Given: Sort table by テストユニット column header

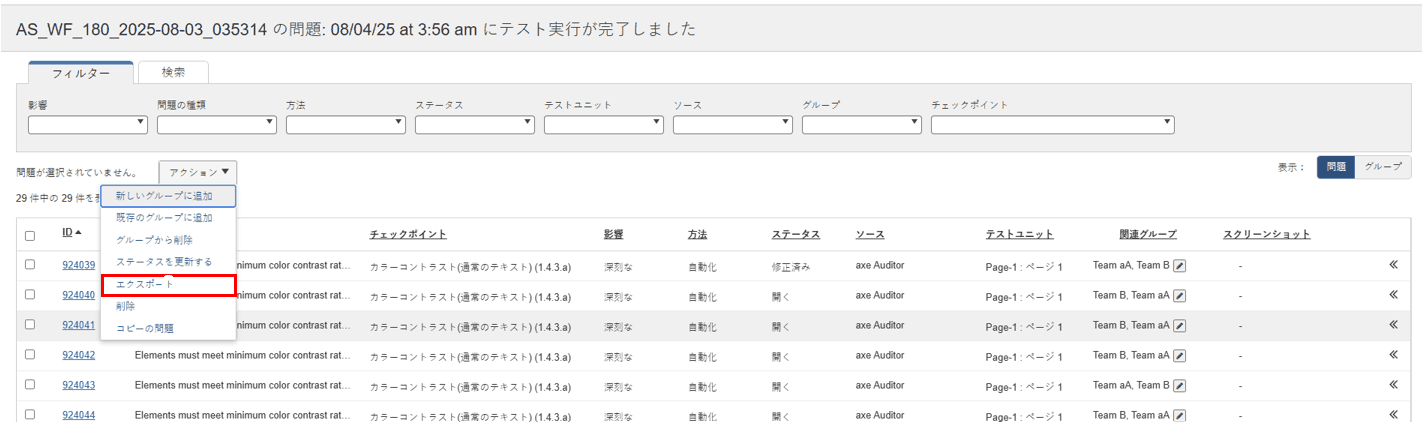Looking at the screenshot, I should tap(1019, 234).
